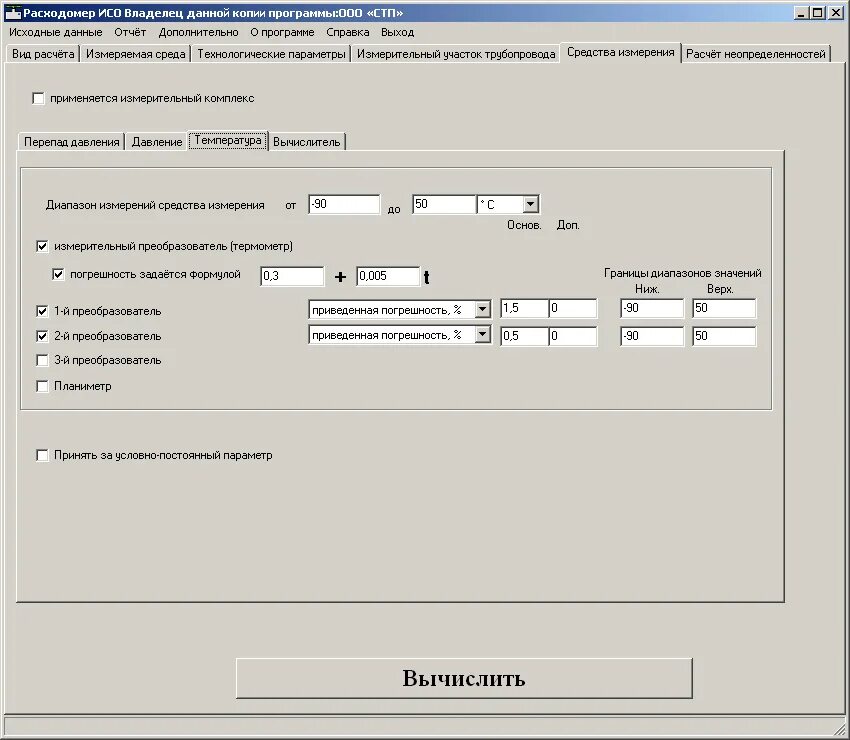Go to 'Расчёт неопределенностей' tab
This screenshot has width=850, height=740.
[756, 54]
